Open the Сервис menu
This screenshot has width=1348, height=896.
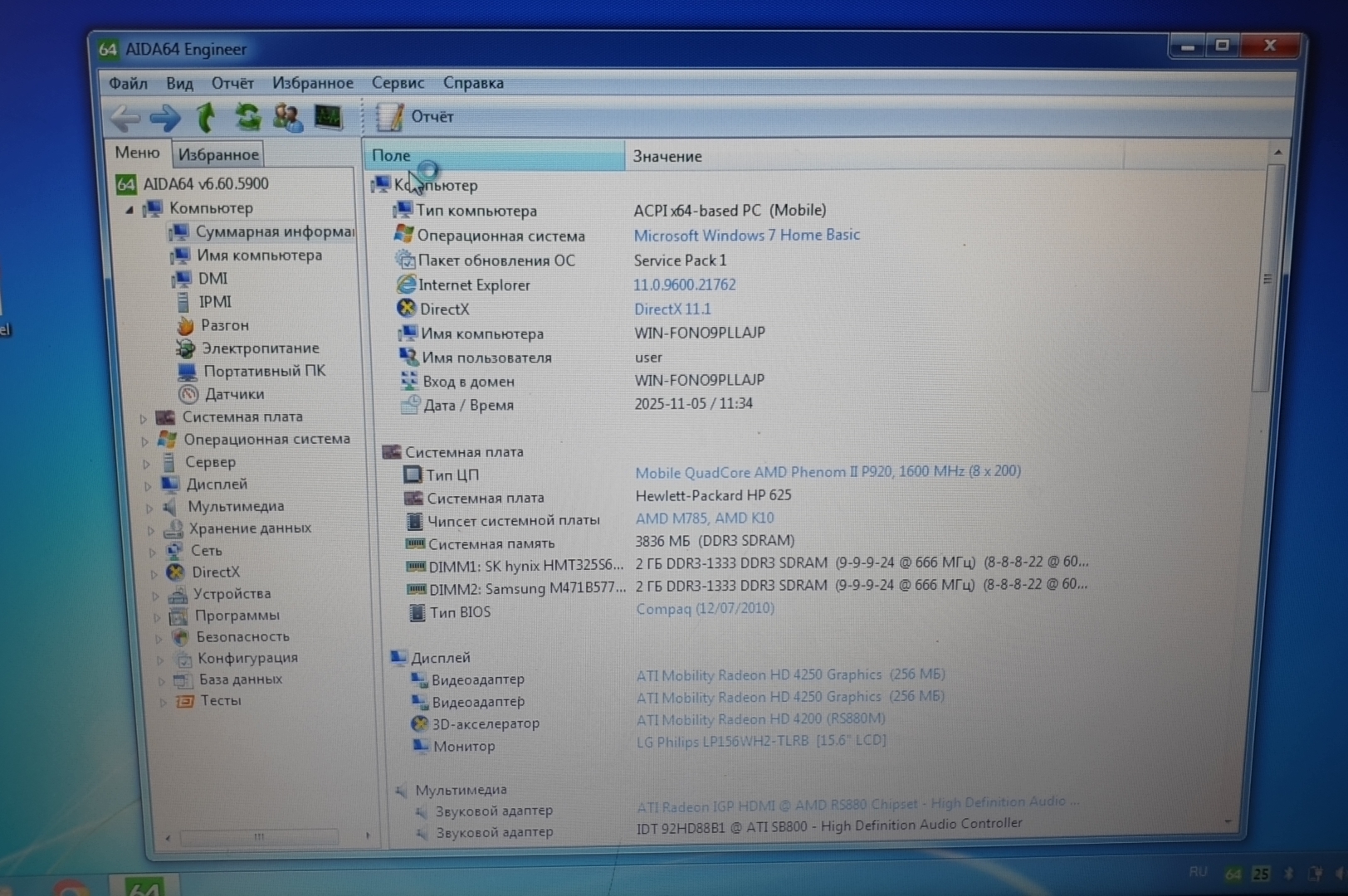point(398,83)
